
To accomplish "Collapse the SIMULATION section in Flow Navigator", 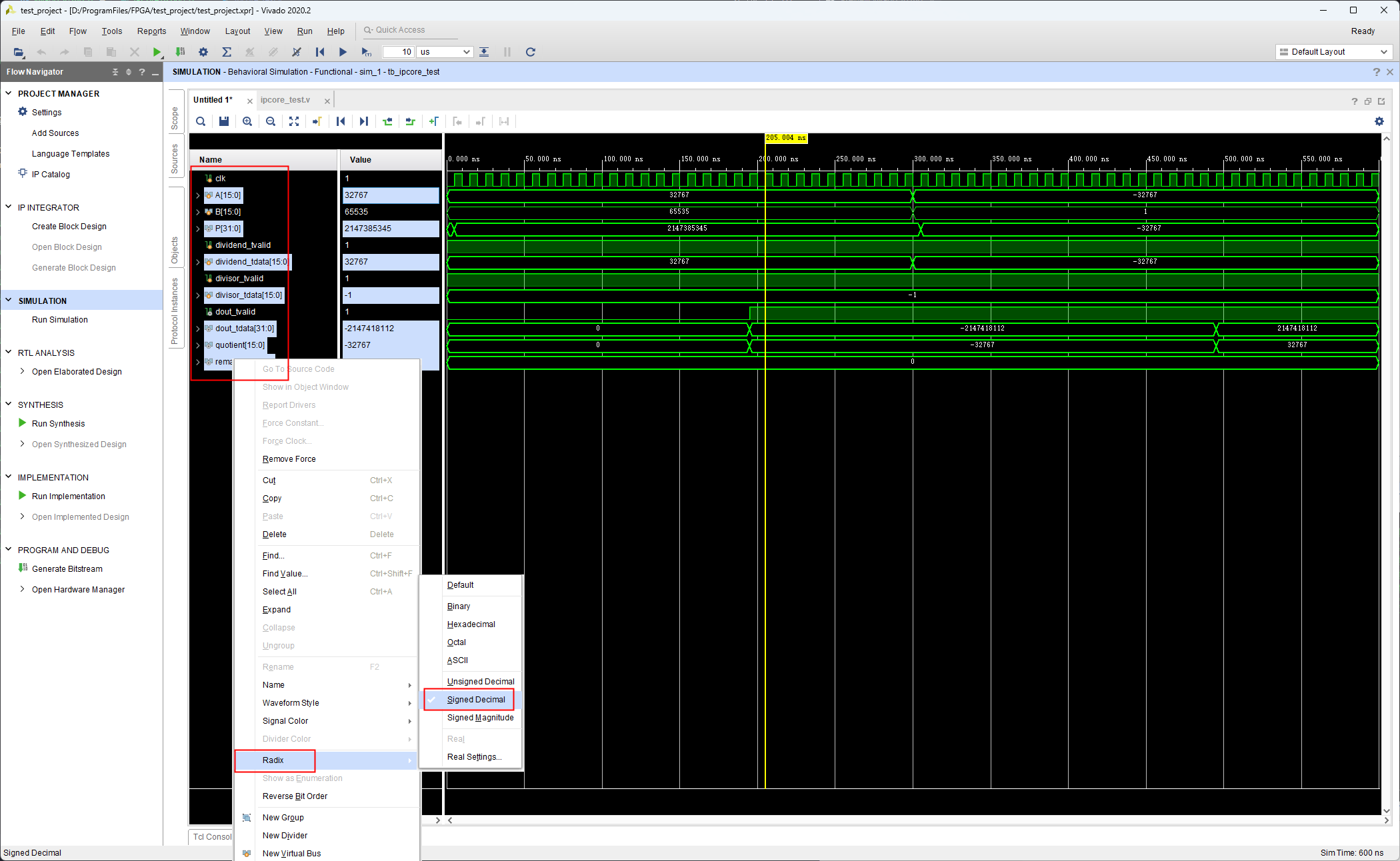I will pos(9,301).
